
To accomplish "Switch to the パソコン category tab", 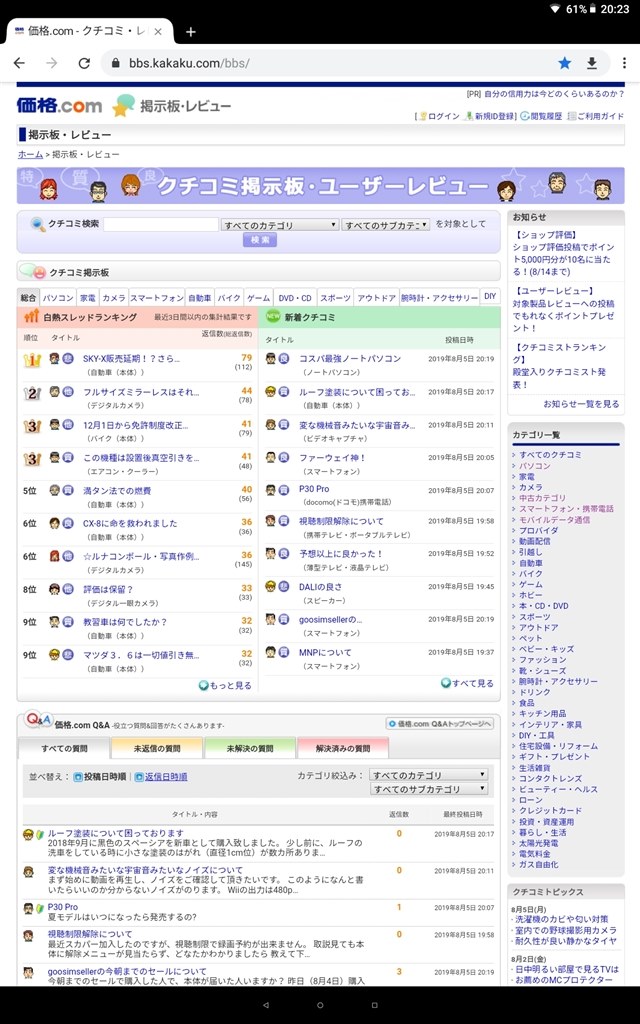I will 58,298.
